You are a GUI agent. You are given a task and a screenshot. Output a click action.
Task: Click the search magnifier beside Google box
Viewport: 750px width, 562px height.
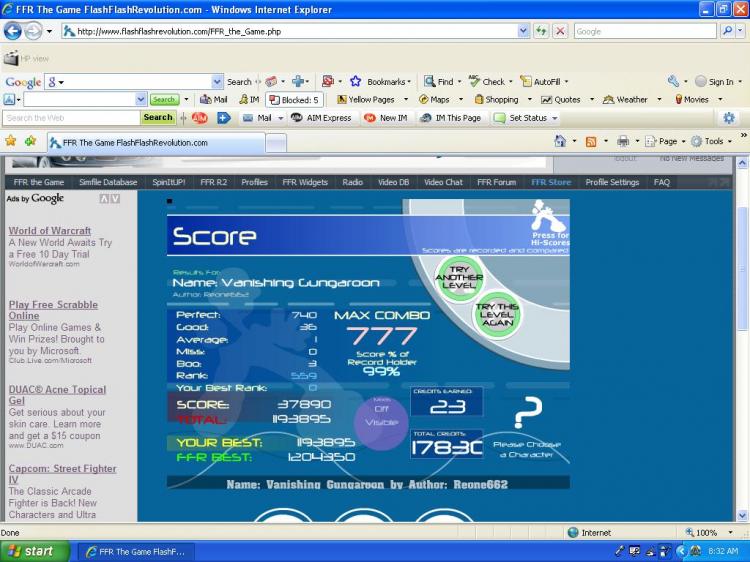point(727,32)
